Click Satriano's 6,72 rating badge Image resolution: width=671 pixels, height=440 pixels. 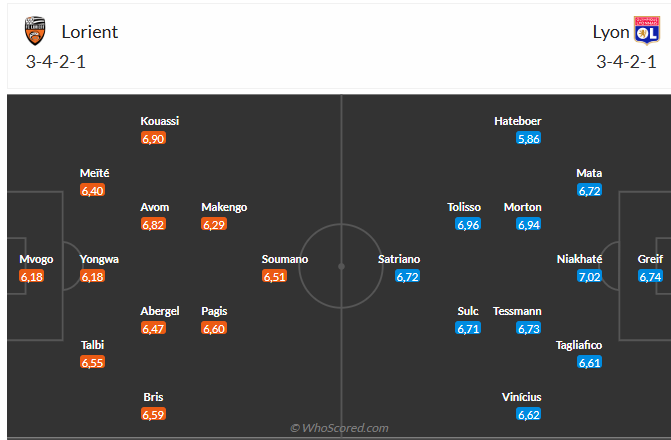point(407,276)
